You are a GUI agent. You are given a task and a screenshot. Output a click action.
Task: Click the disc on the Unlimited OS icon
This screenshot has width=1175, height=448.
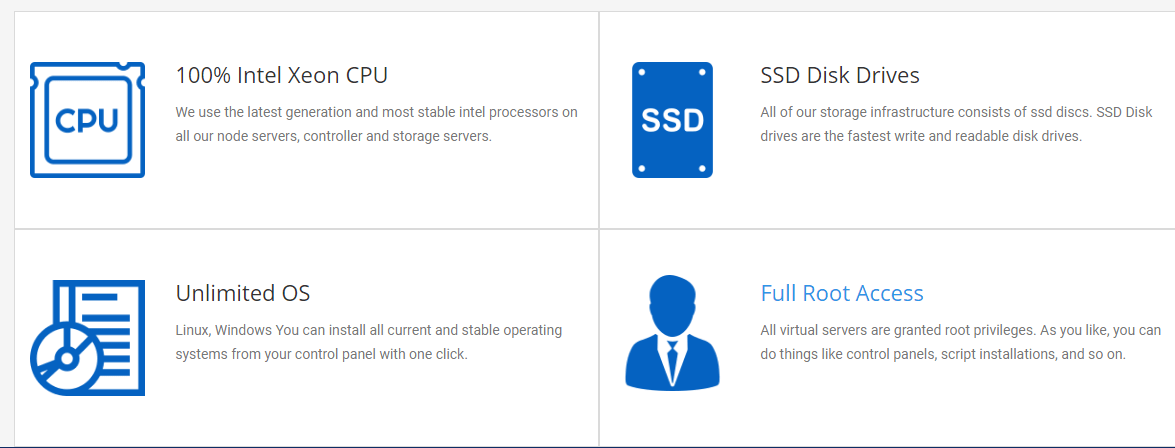click(66, 358)
